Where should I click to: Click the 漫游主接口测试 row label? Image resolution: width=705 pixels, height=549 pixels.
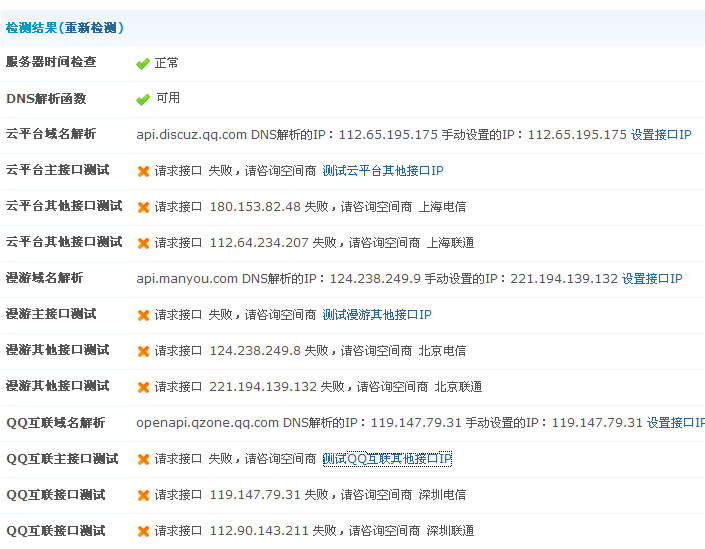(x=51, y=314)
